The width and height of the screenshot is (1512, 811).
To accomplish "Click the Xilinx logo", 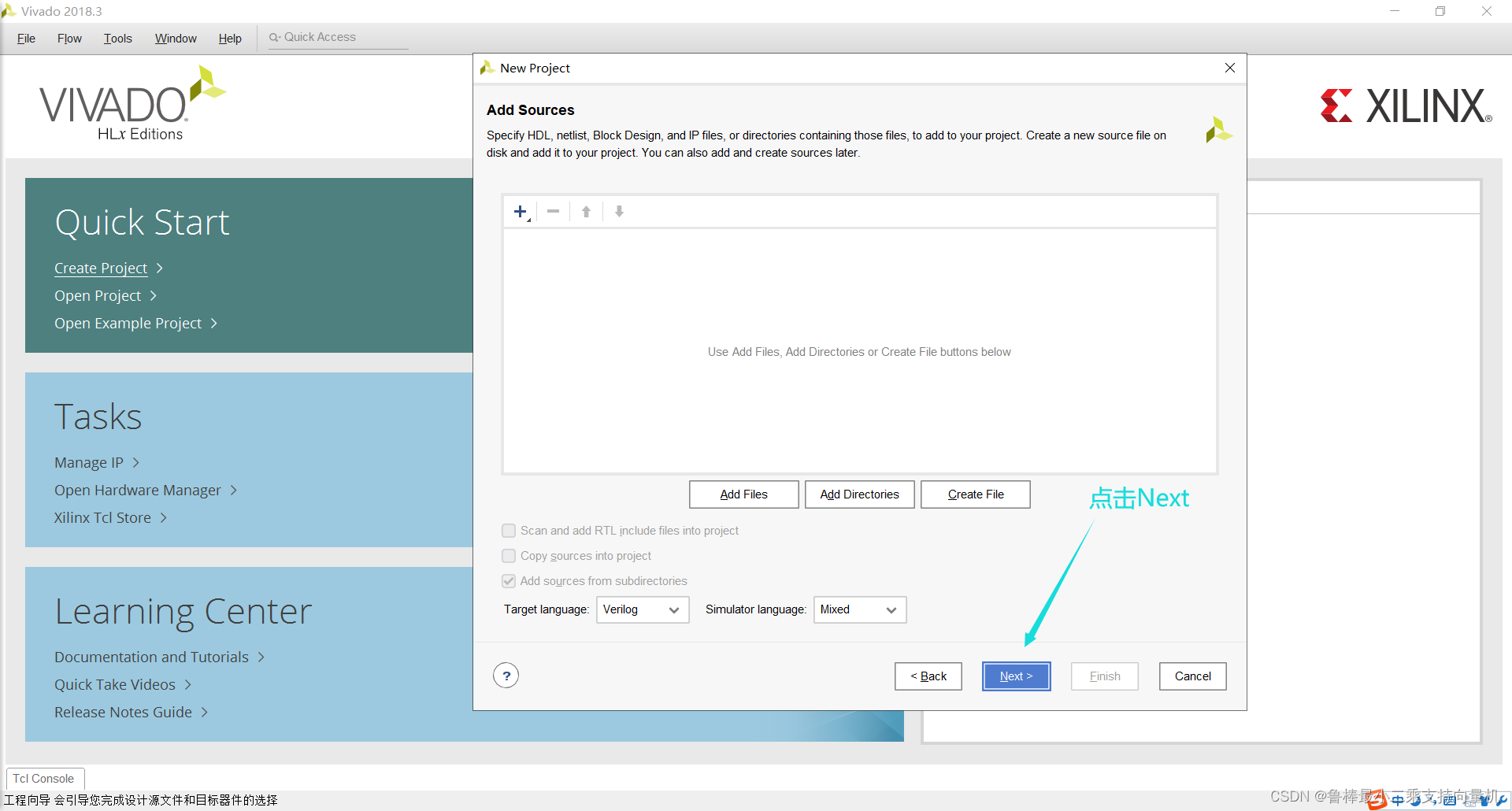I will [x=1406, y=106].
